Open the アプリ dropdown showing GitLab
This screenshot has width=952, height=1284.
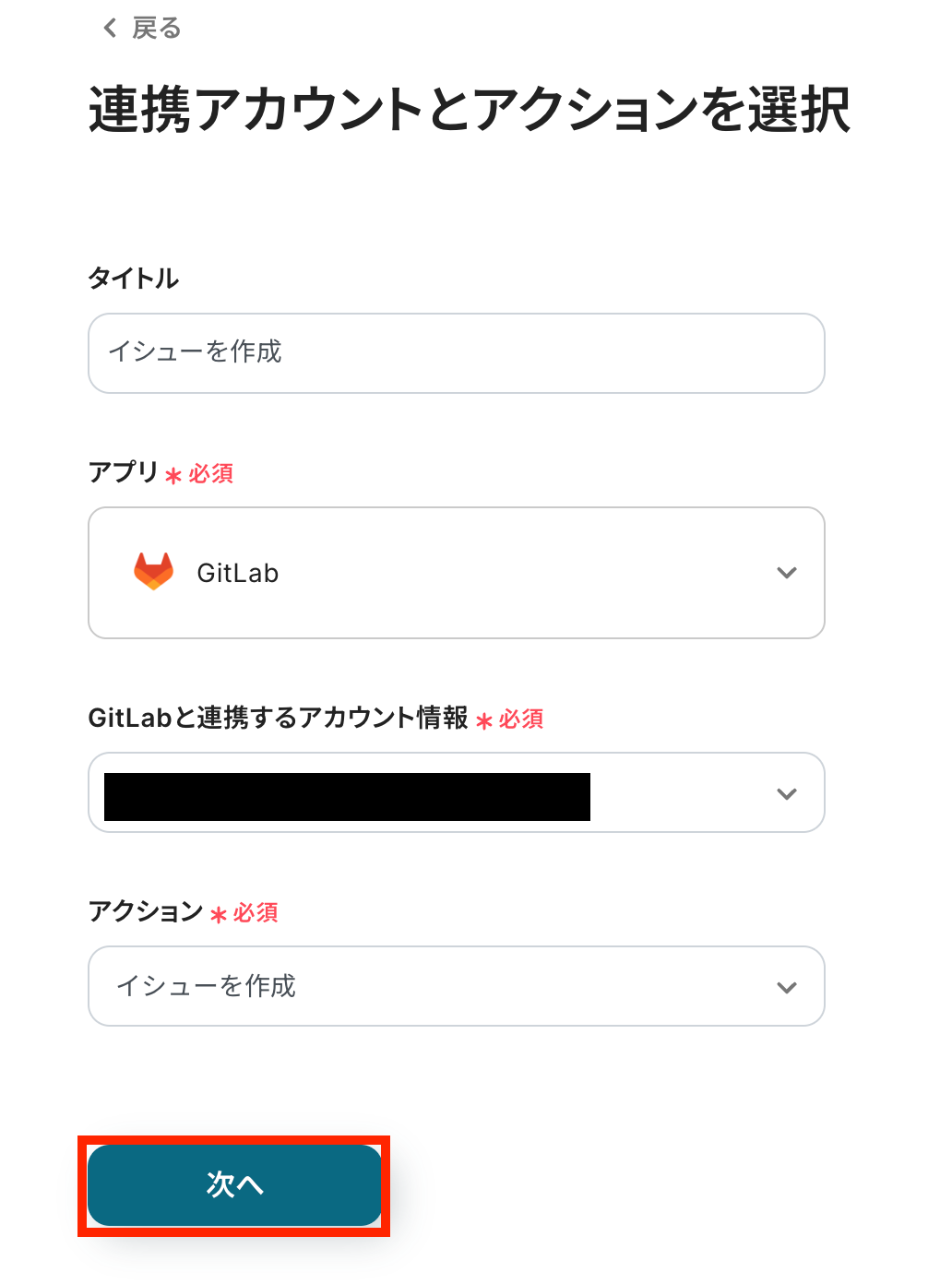[x=456, y=573]
